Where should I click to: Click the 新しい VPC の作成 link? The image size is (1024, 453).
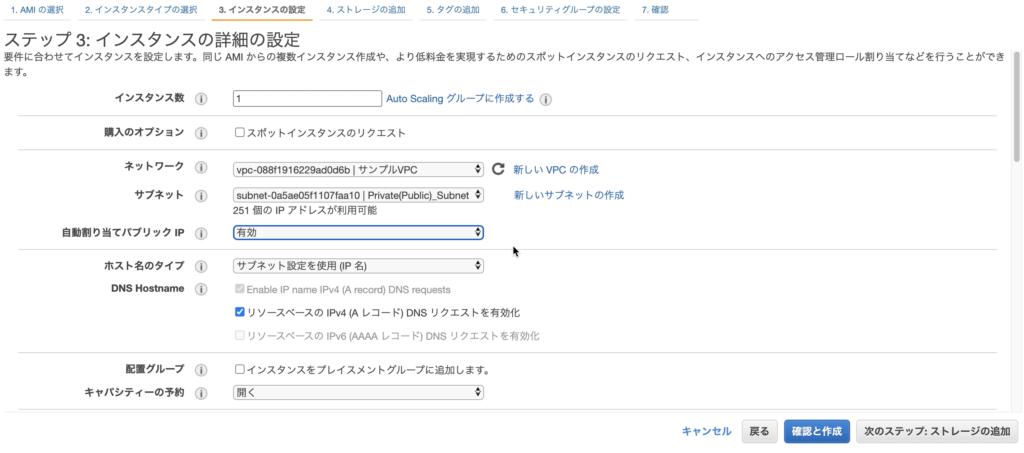pyautogui.click(x=556, y=170)
